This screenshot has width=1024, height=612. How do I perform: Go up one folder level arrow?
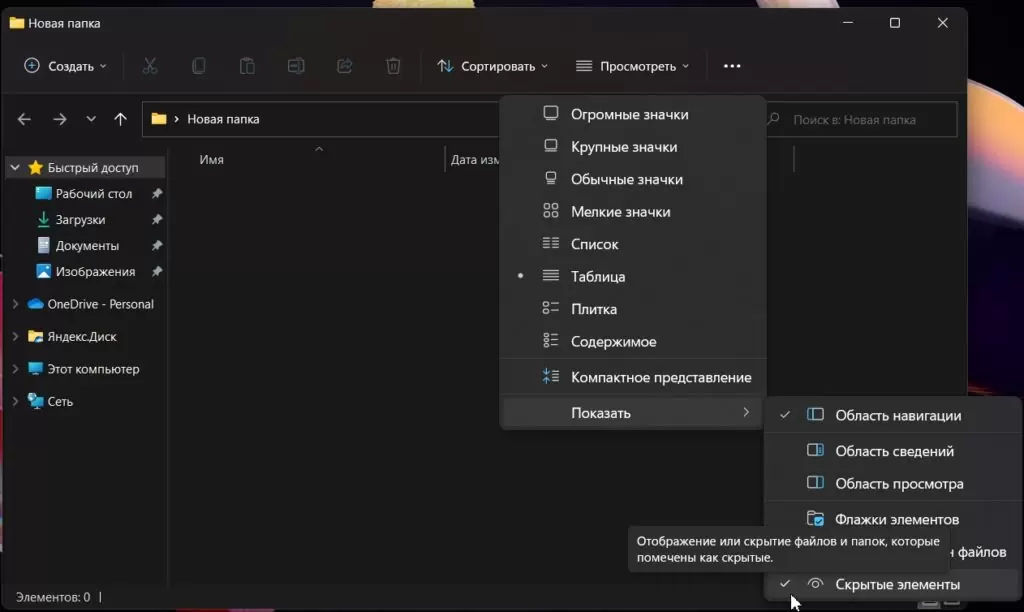coord(120,119)
